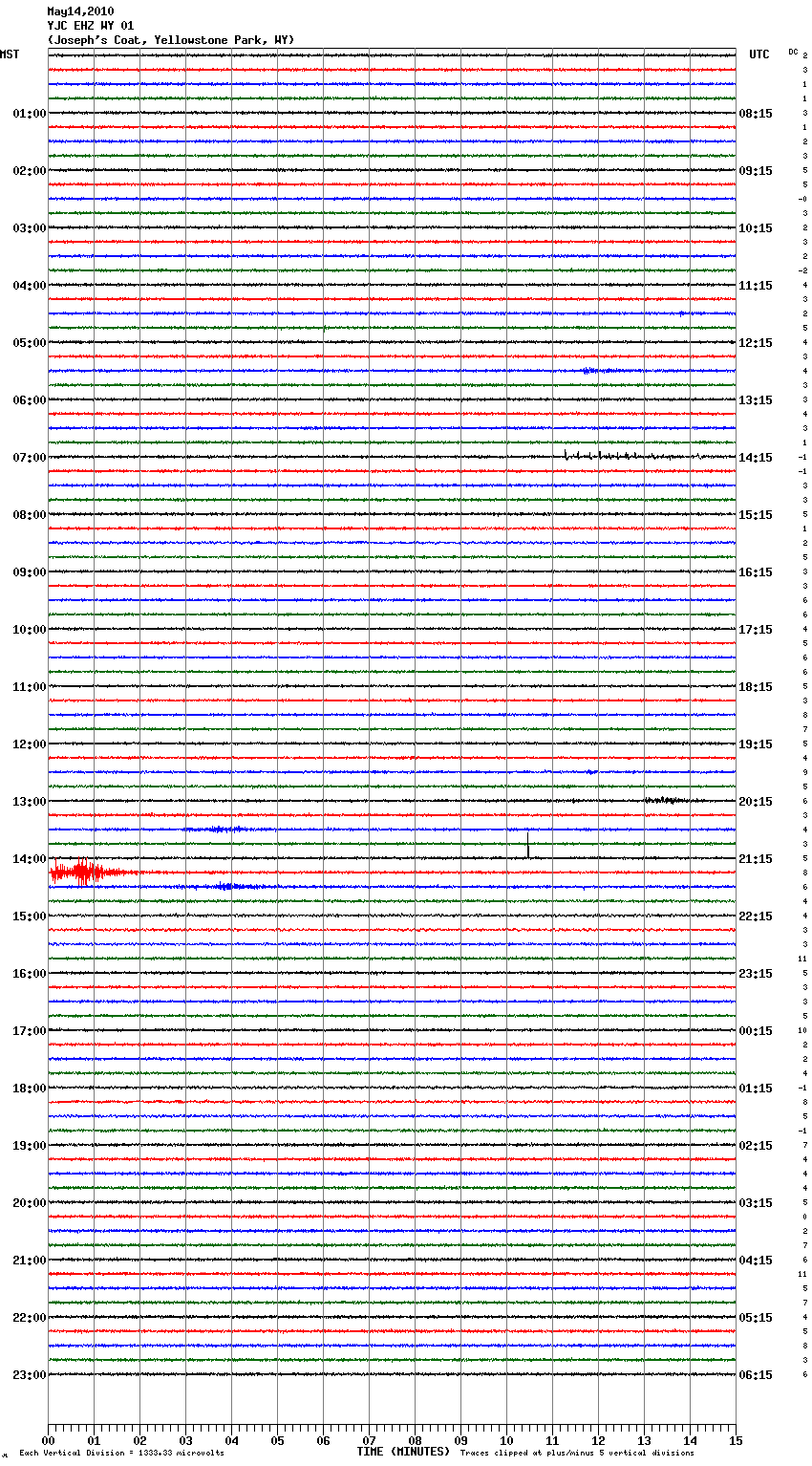Viewport: 812px width, 1466px height.
Task: Select the 18:00 MST time label
Action: (x=30, y=1089)
